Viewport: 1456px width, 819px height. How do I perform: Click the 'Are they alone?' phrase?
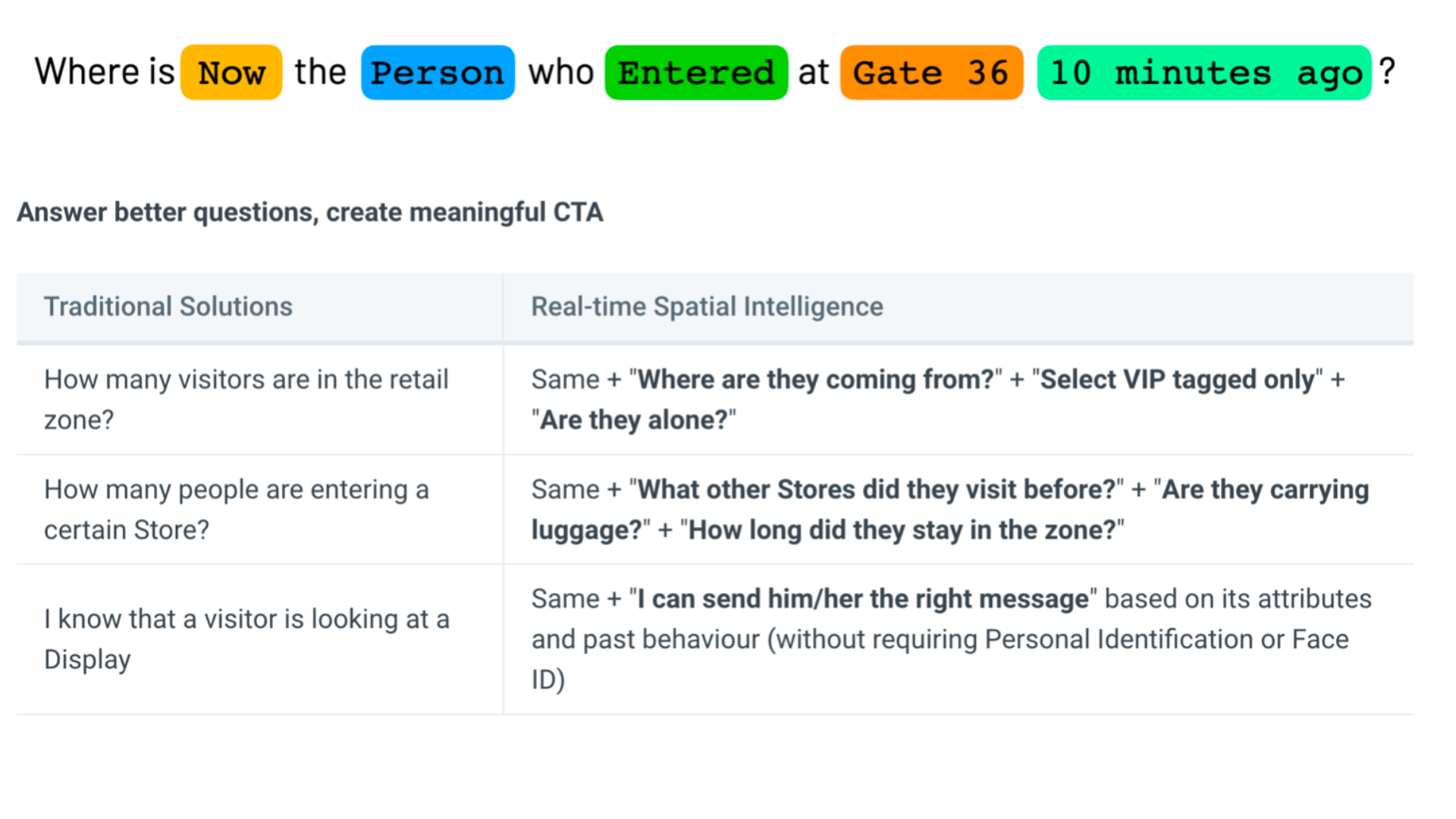(634, 420)
